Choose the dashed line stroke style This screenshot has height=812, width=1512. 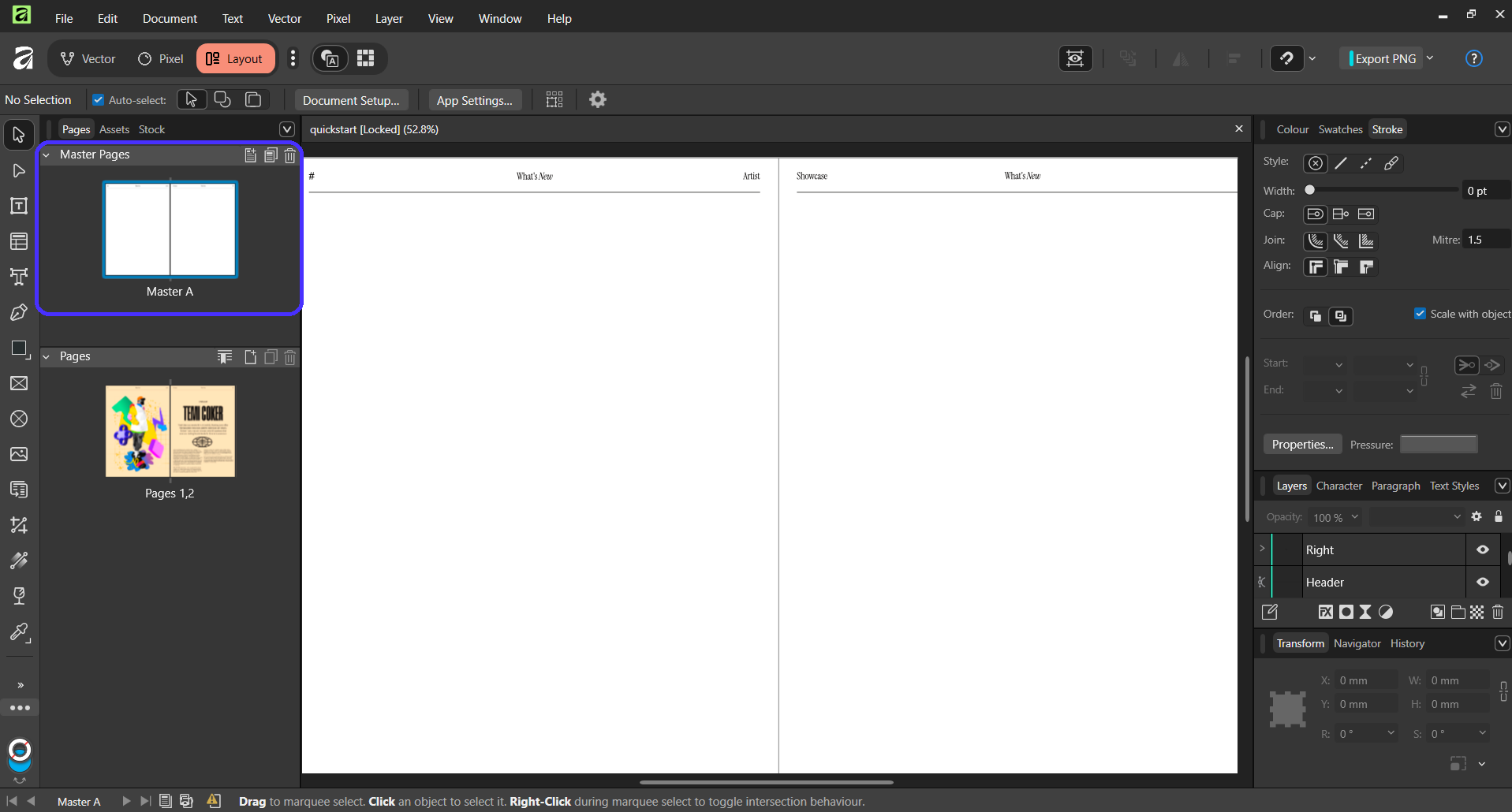click(1366, 163)
